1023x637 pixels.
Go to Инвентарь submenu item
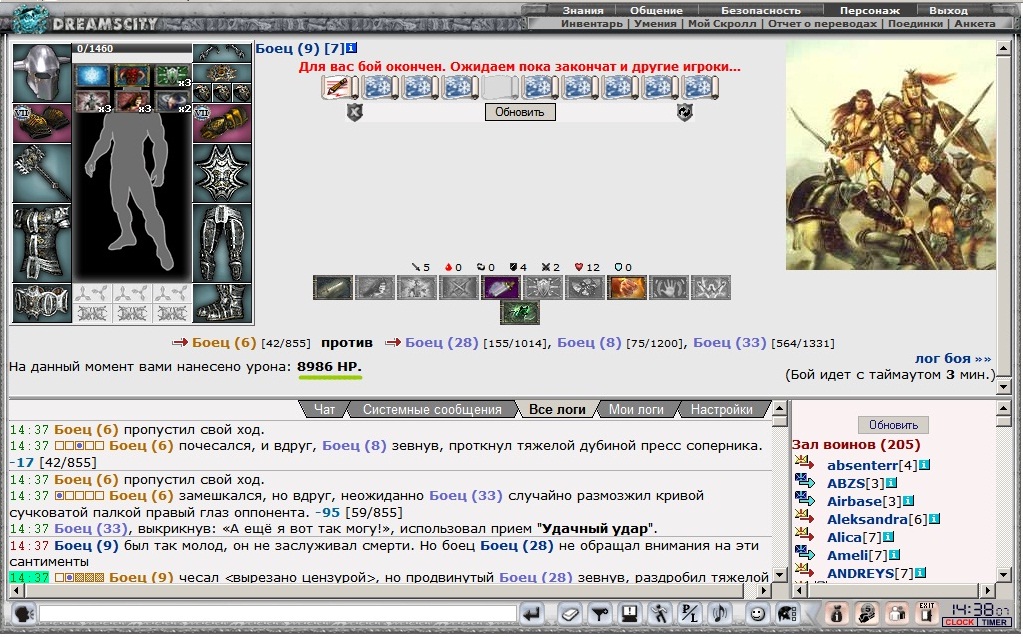(x=592, y=23)
